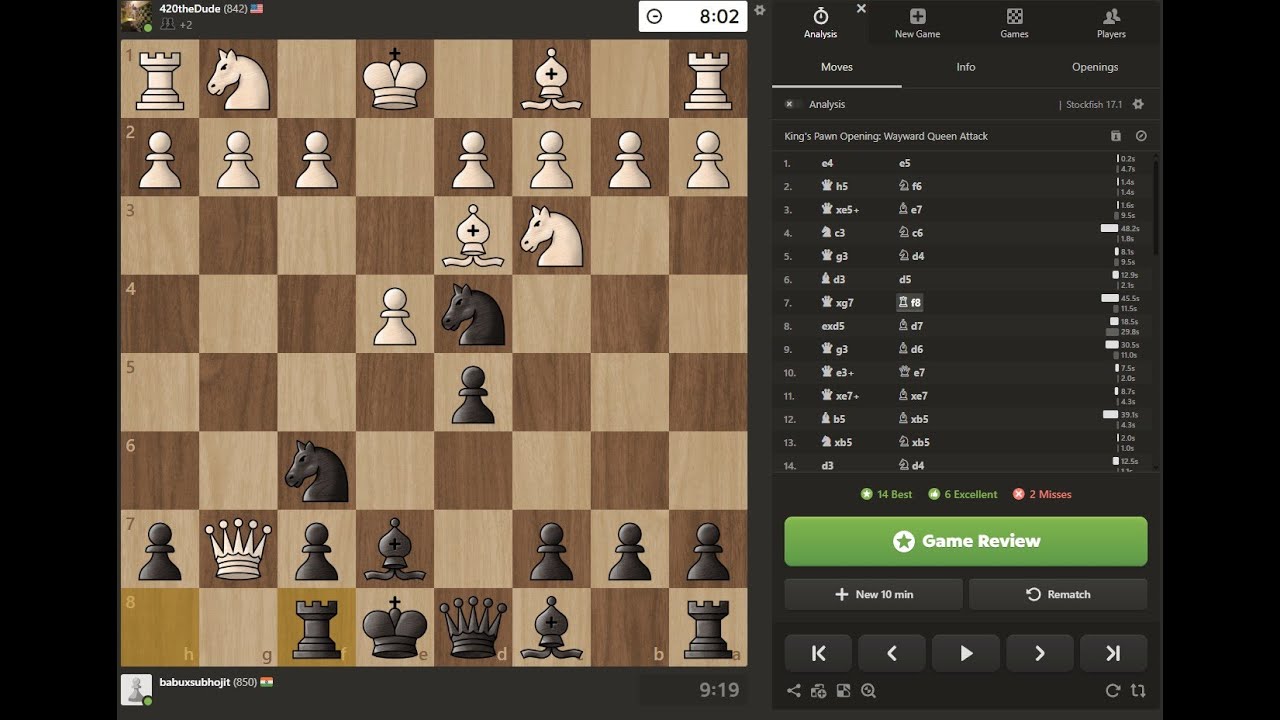Flip the board orientation
The image size is (1280, 720).
1138,690
